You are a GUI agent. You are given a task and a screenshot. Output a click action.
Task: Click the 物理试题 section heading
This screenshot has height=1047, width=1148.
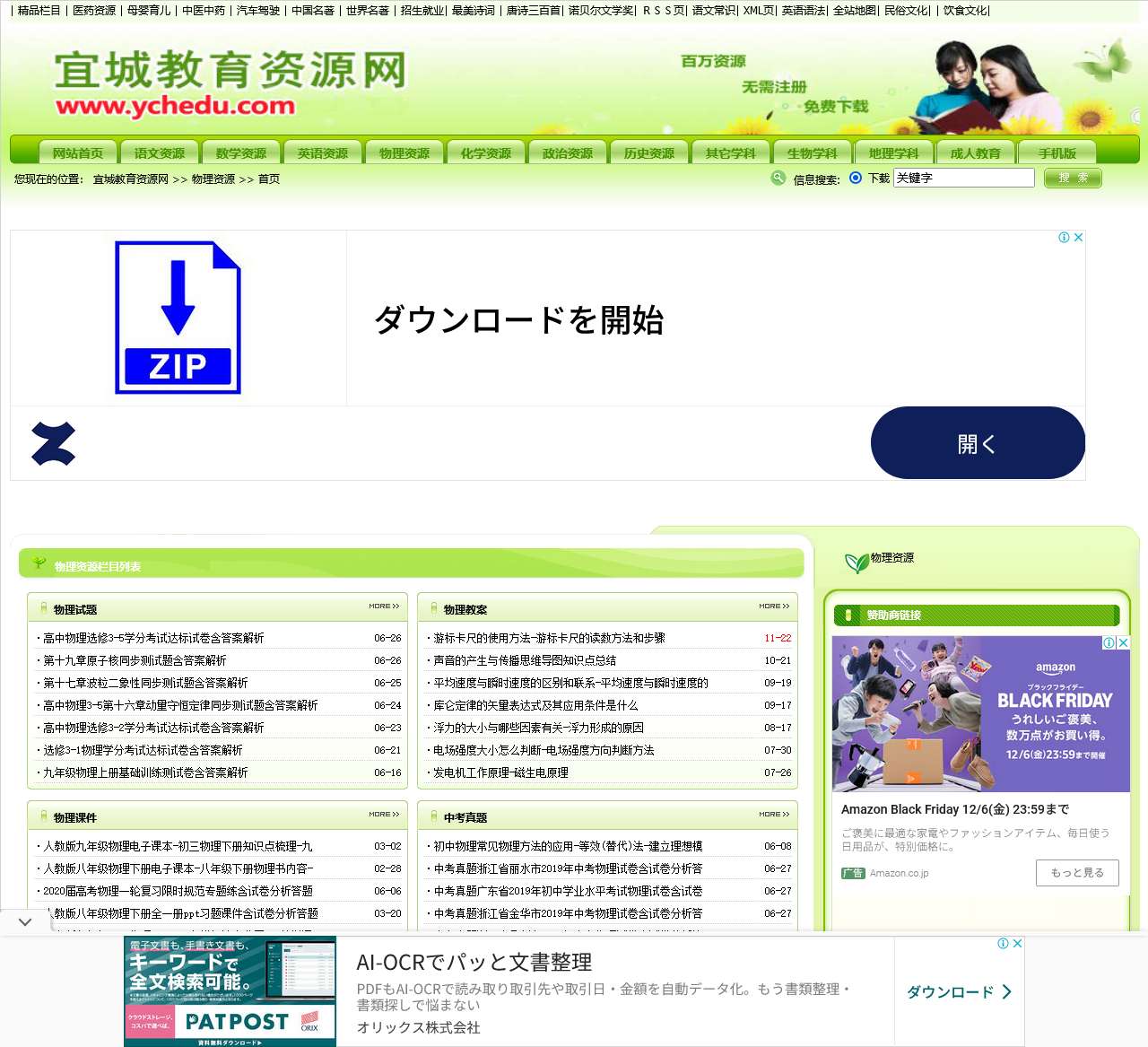[75, 610]
